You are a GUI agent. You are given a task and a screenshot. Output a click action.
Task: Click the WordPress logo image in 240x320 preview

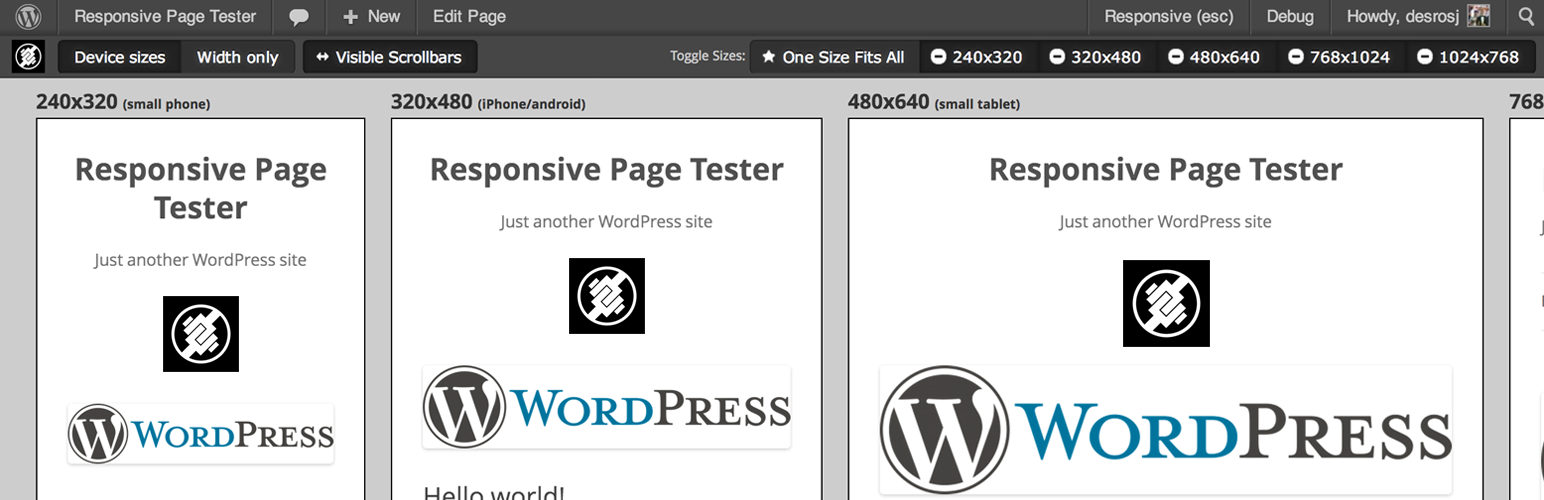click(201, 434)
